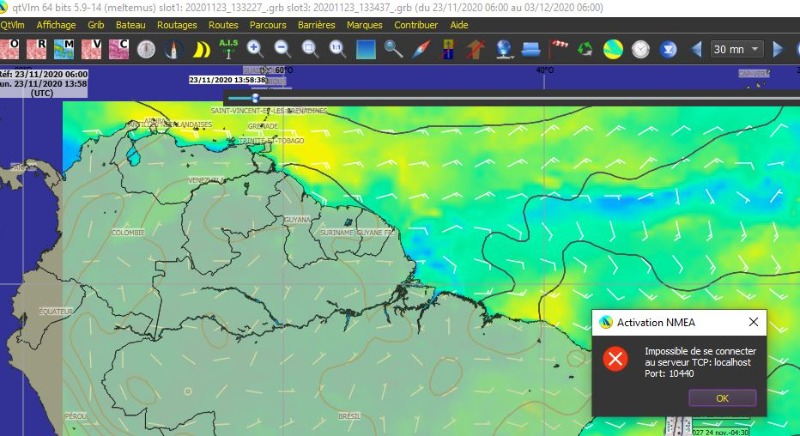Open the Barrières menu
The height and width of the screenshot is (436, 800).
point(317,24)
